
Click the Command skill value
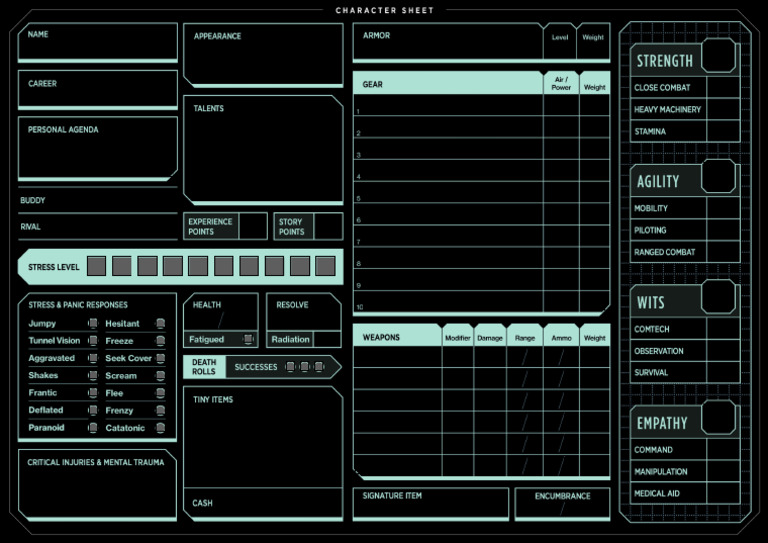(723, 449)
